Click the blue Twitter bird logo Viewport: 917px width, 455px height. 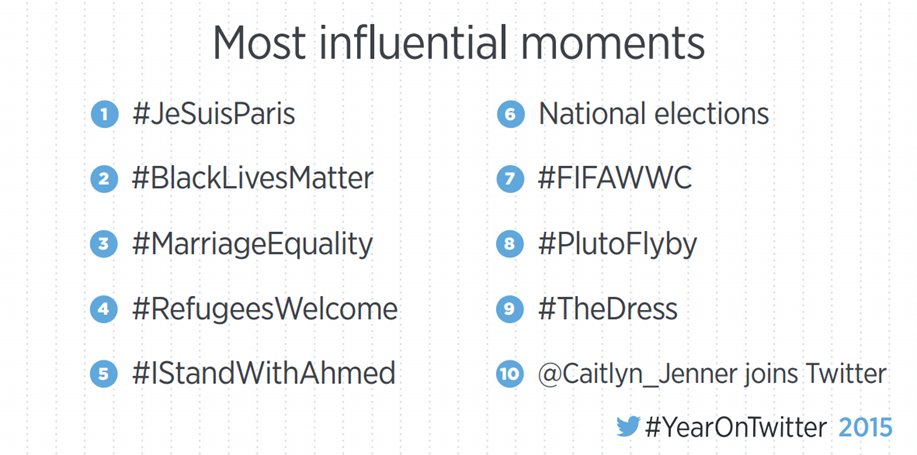click(x=627, y=427)
